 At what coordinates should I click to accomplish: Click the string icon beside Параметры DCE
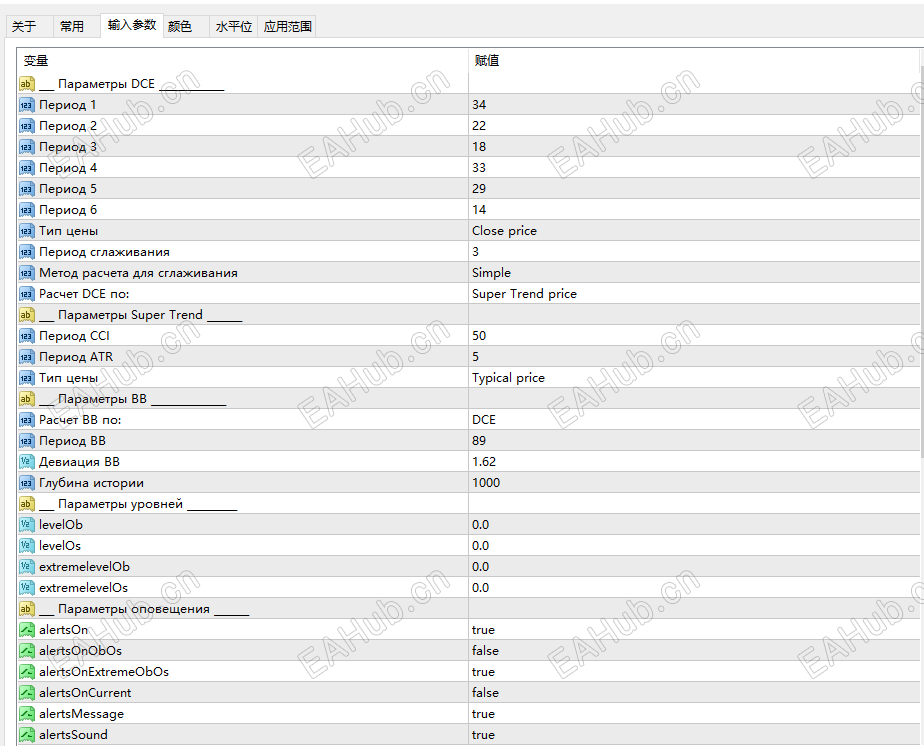pos(27,84)
